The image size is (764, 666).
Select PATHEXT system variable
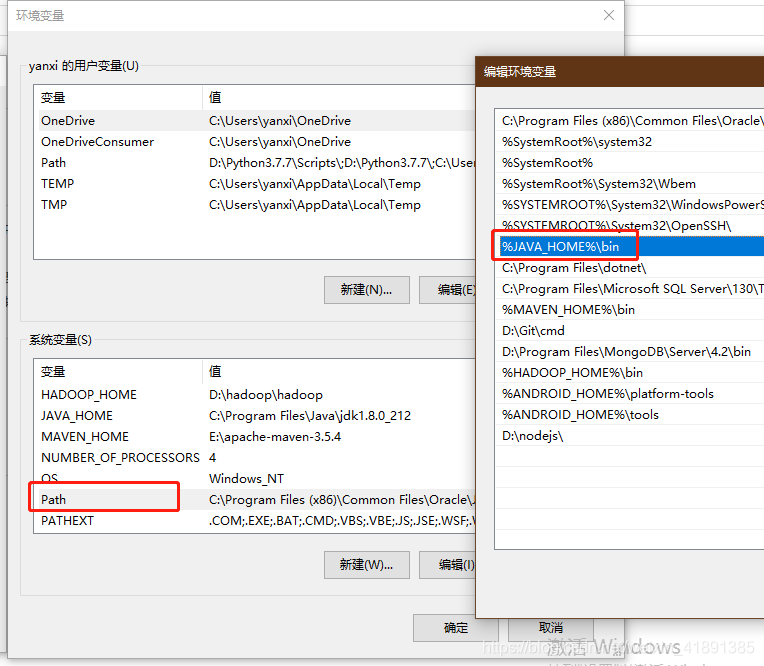(x=256, y=520)
